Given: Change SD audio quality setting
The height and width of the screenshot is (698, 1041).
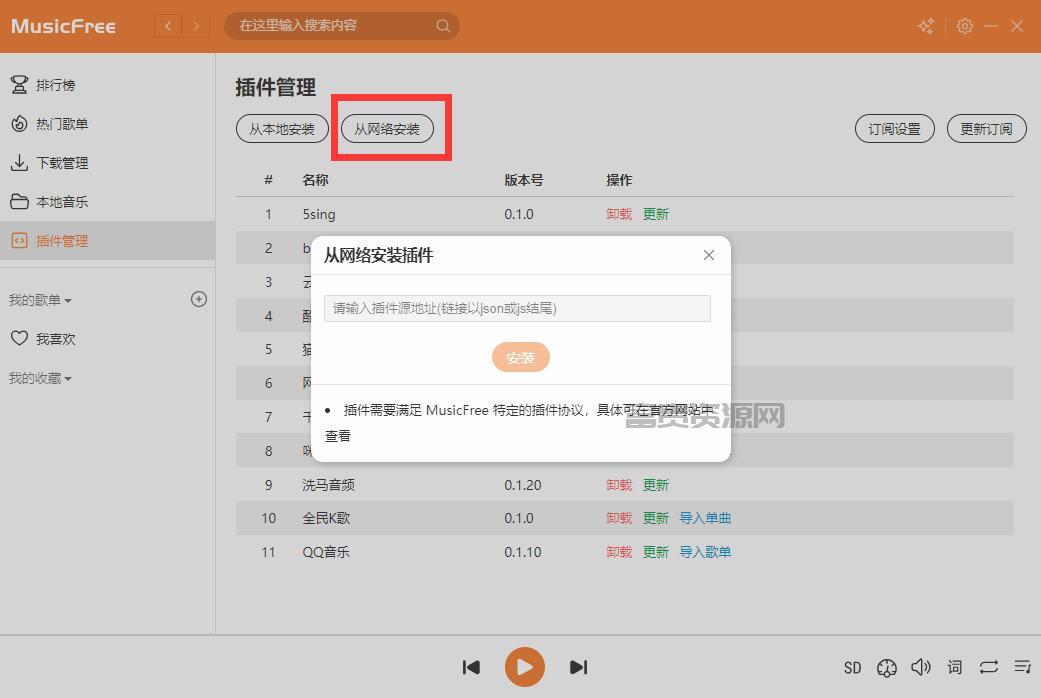Looking at the screenshot, I should 852,667.
